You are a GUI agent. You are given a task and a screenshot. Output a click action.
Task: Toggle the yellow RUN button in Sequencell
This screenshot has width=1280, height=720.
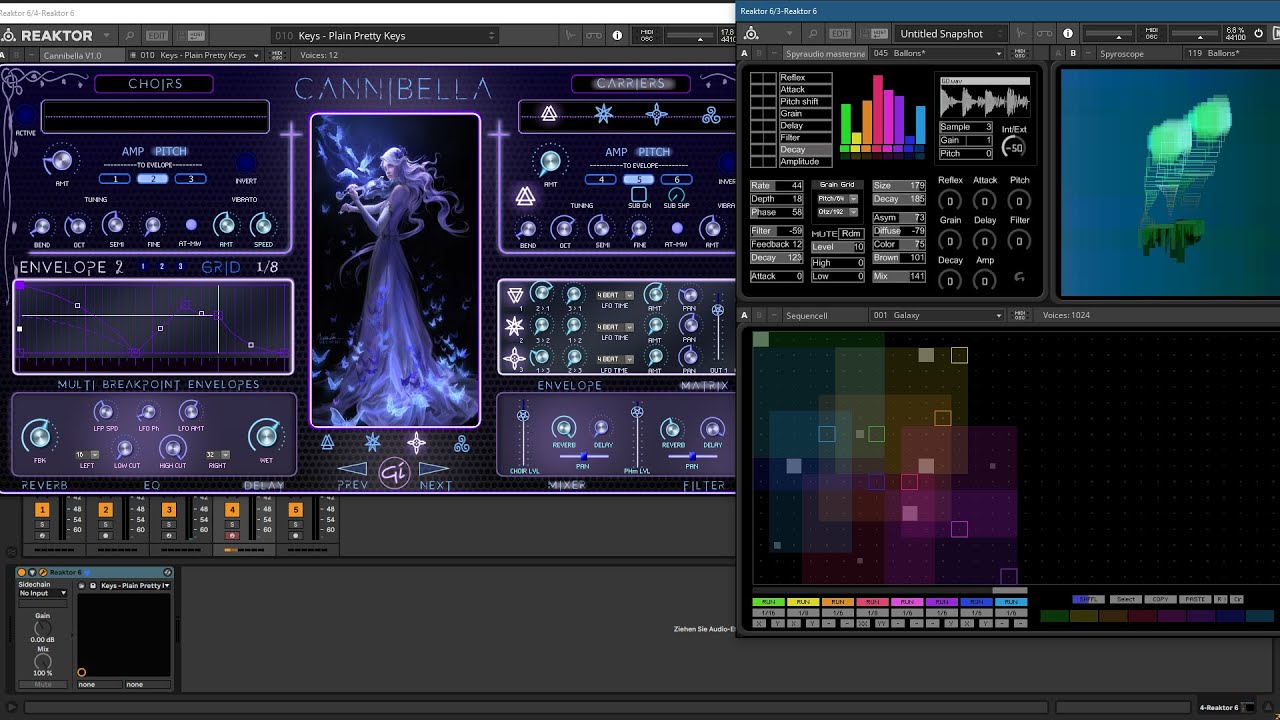click(803, 602)
